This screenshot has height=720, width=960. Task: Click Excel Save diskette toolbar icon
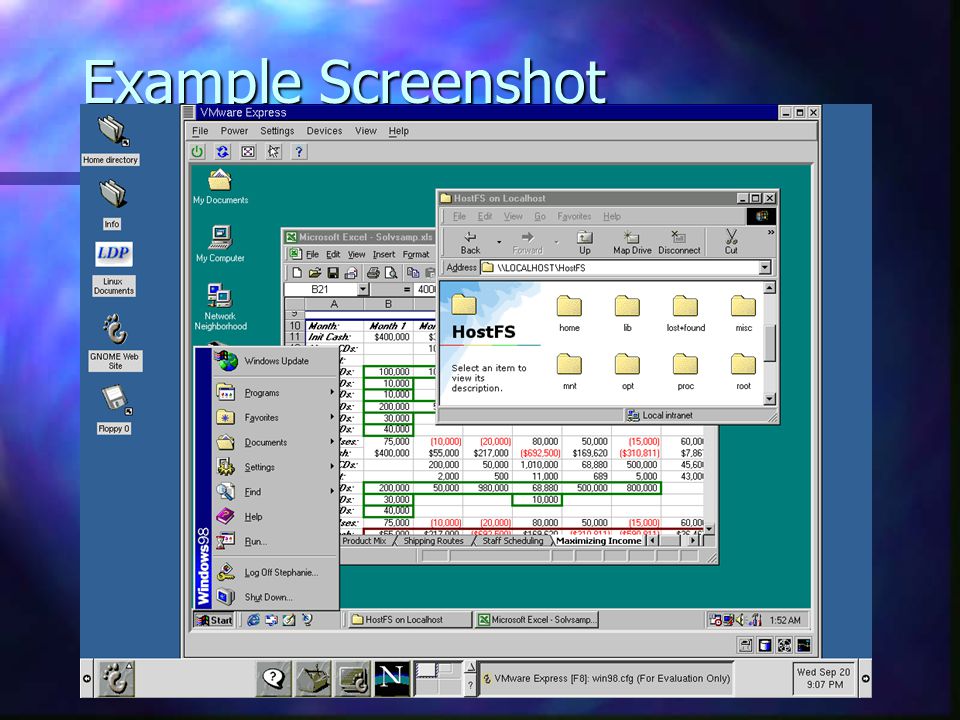click(x=333, y=273)
